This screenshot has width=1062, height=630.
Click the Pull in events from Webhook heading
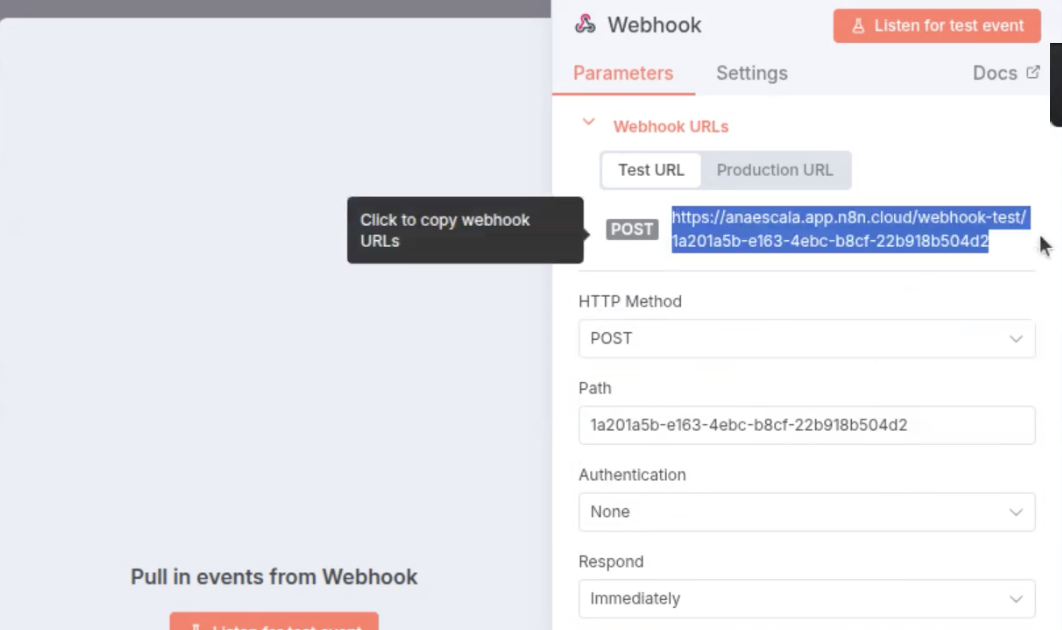274,577
